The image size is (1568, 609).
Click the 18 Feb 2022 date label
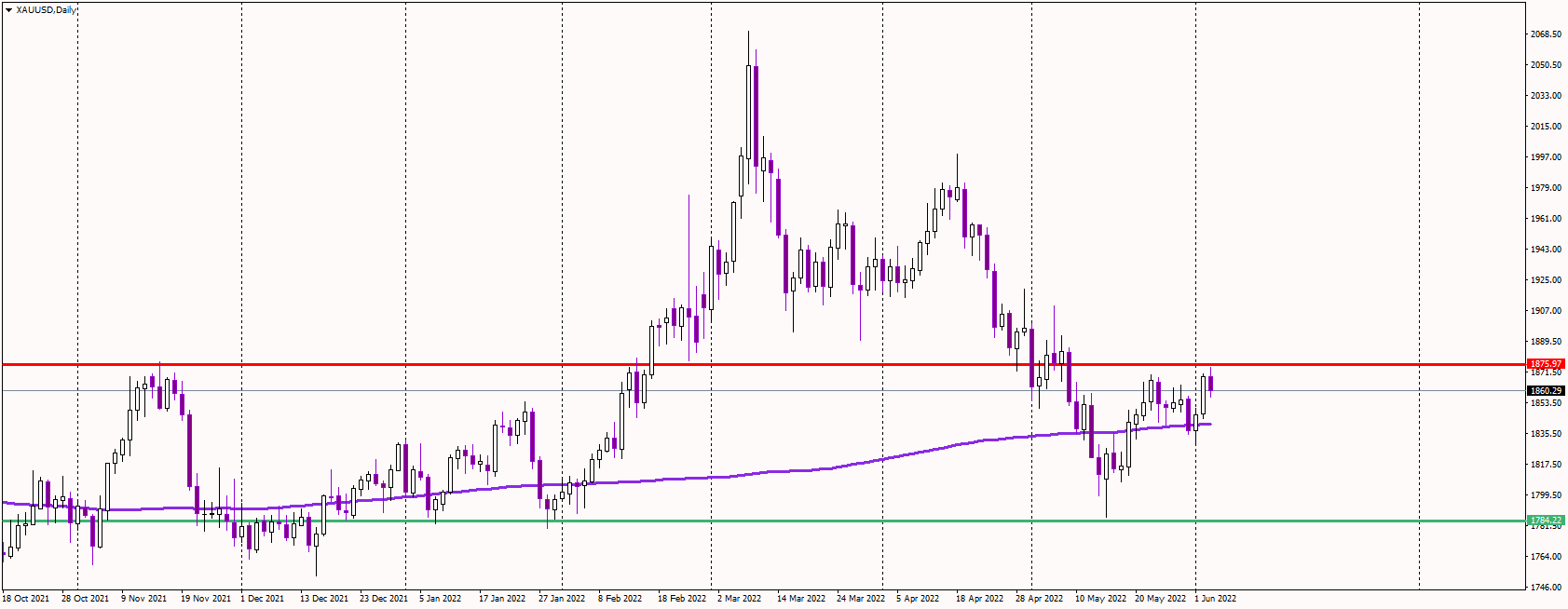(682, 599)
